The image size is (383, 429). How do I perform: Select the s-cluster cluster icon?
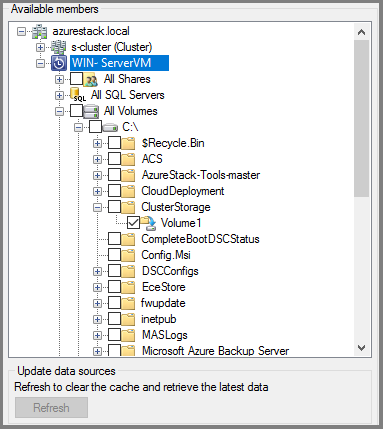59,47
